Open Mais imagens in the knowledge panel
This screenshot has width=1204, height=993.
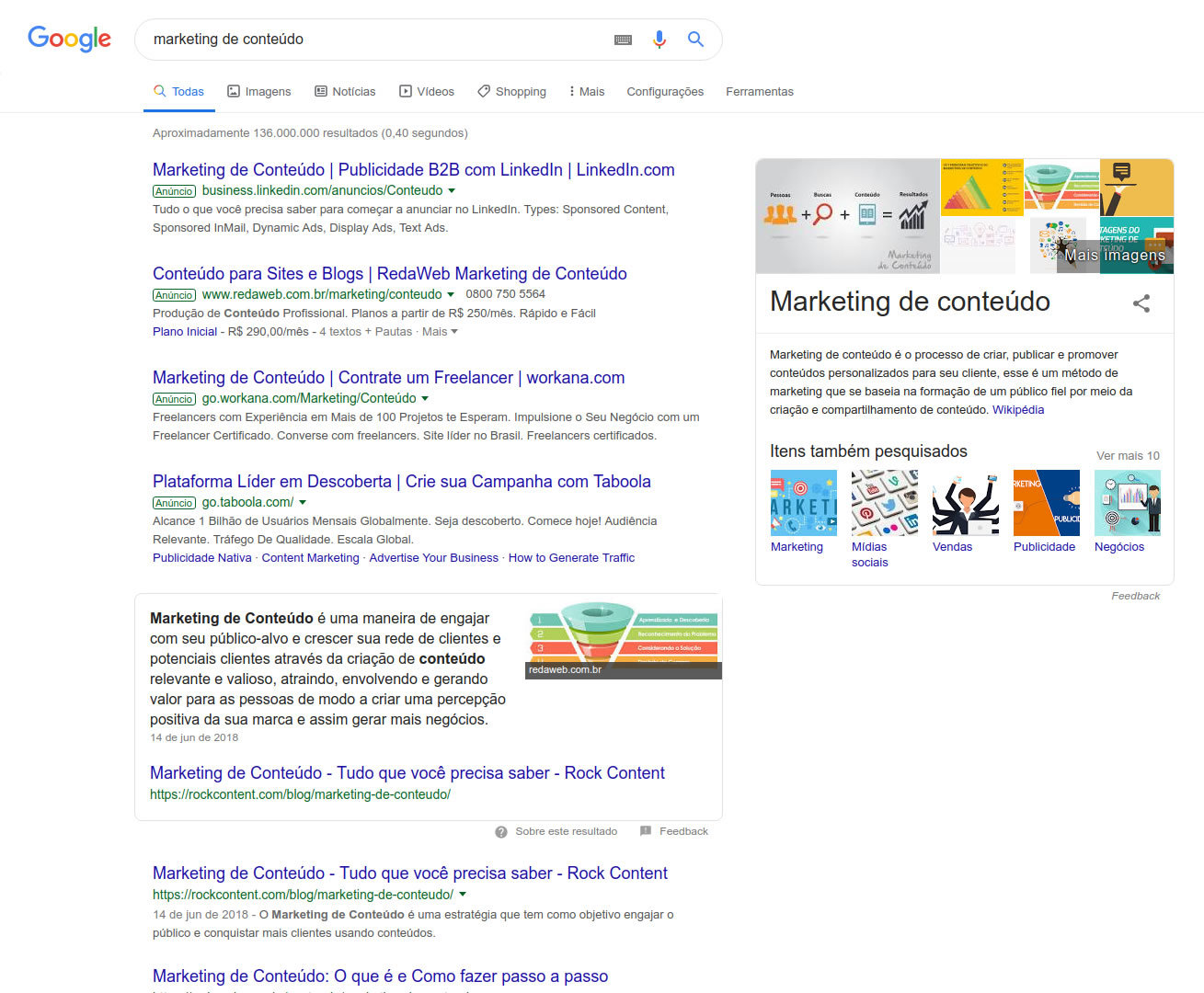pos(1115,255)
